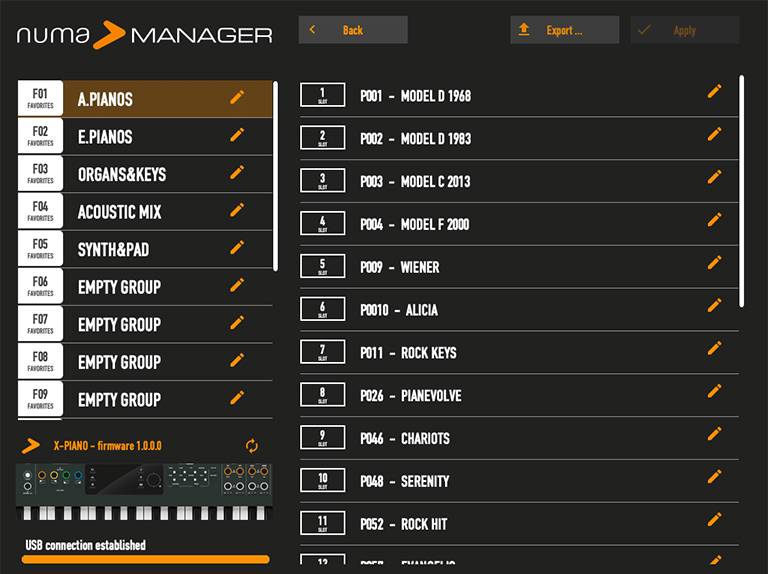
Task: Edit slot 3 MODEL C 2013 pencil
Action: point(715,177)
